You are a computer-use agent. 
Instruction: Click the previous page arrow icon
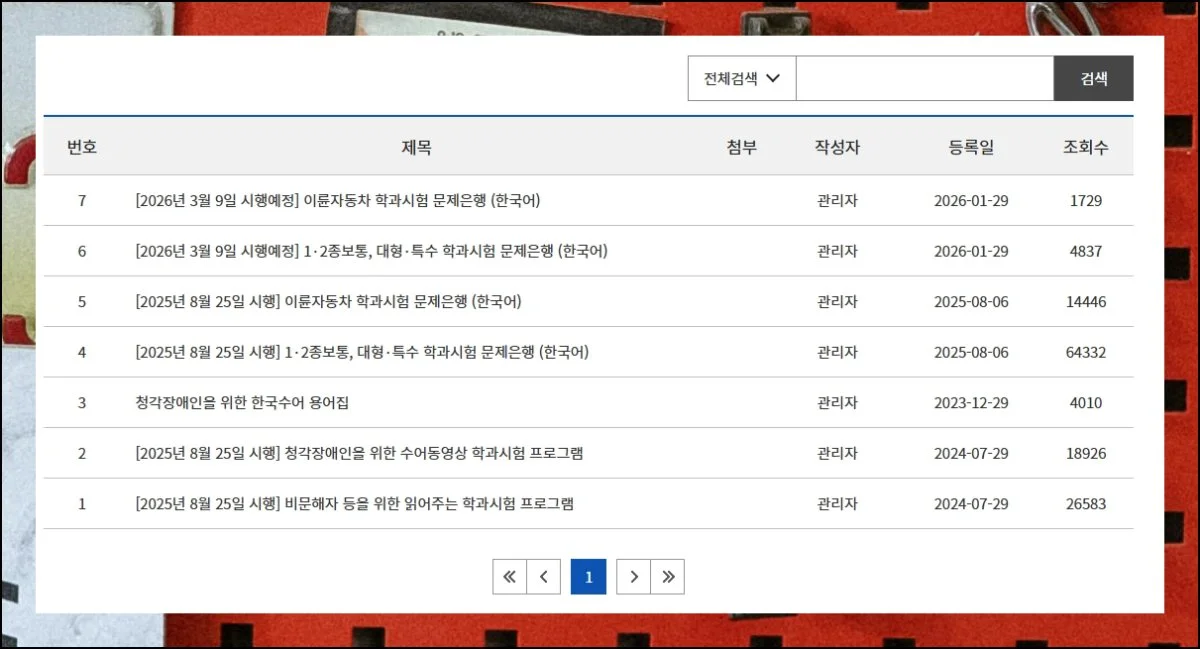[543, 577]
